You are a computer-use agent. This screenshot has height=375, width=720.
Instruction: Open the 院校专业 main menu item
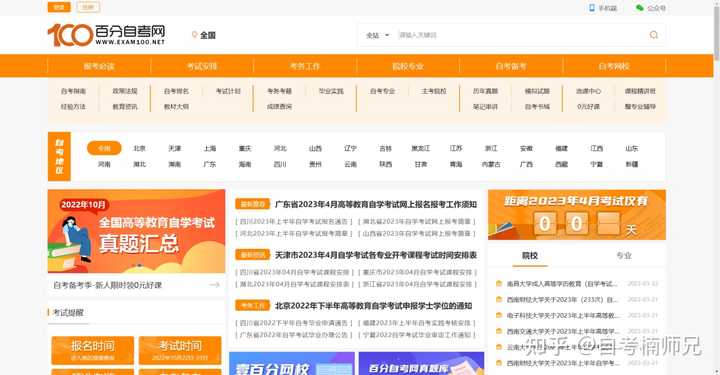coord(408,66)
